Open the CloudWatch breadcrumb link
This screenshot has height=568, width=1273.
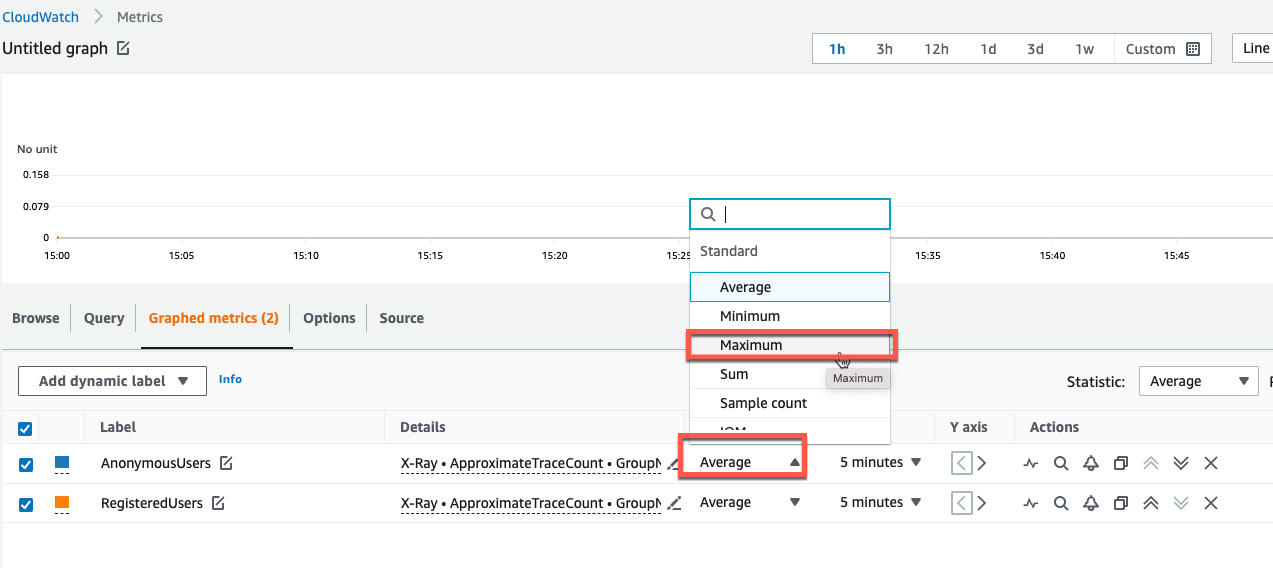point(42,17)
